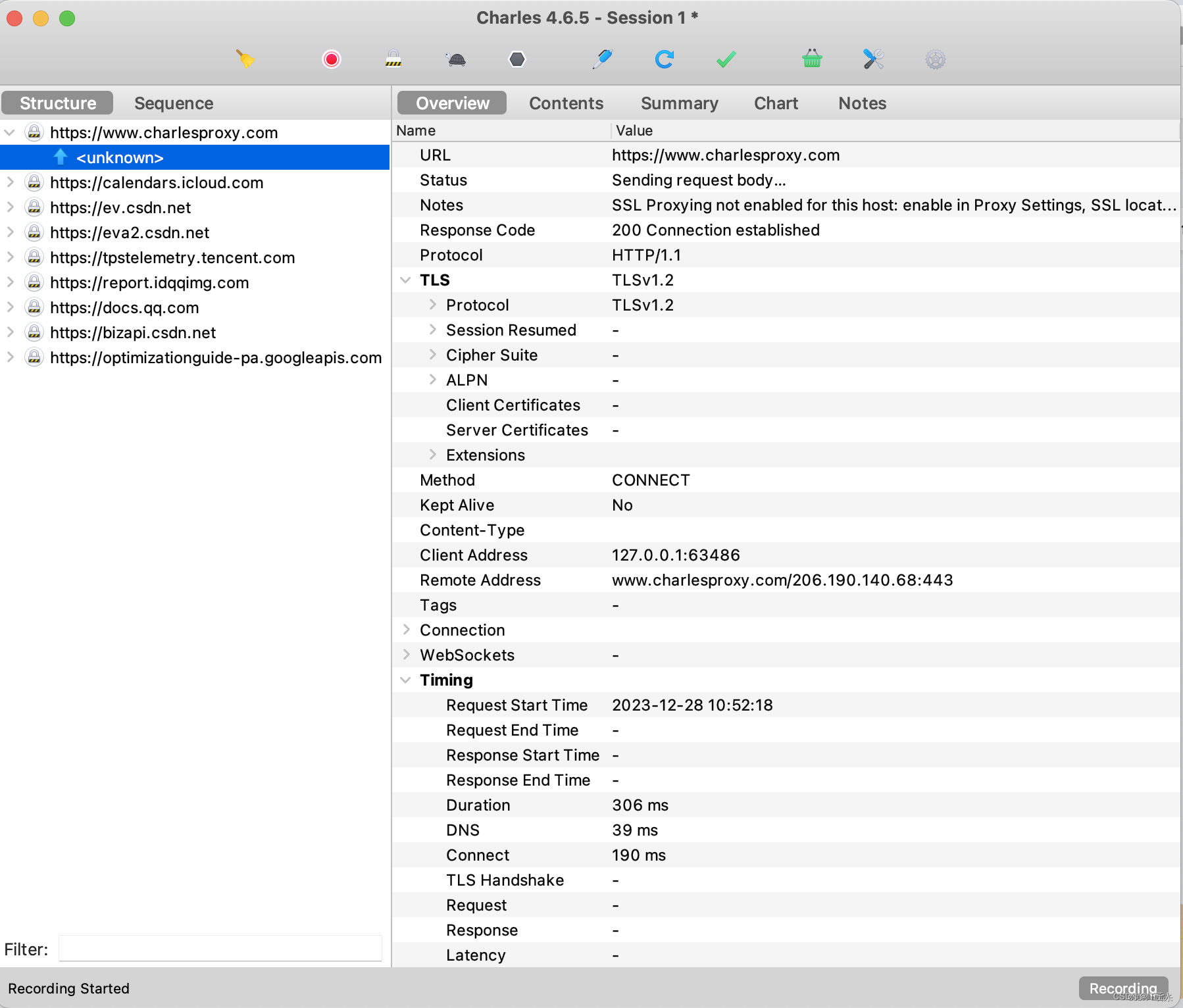Click the Repeat request refresh icon
Image resolution: width=1183 pixels, height=1008 pixels.
click(665, 59)
